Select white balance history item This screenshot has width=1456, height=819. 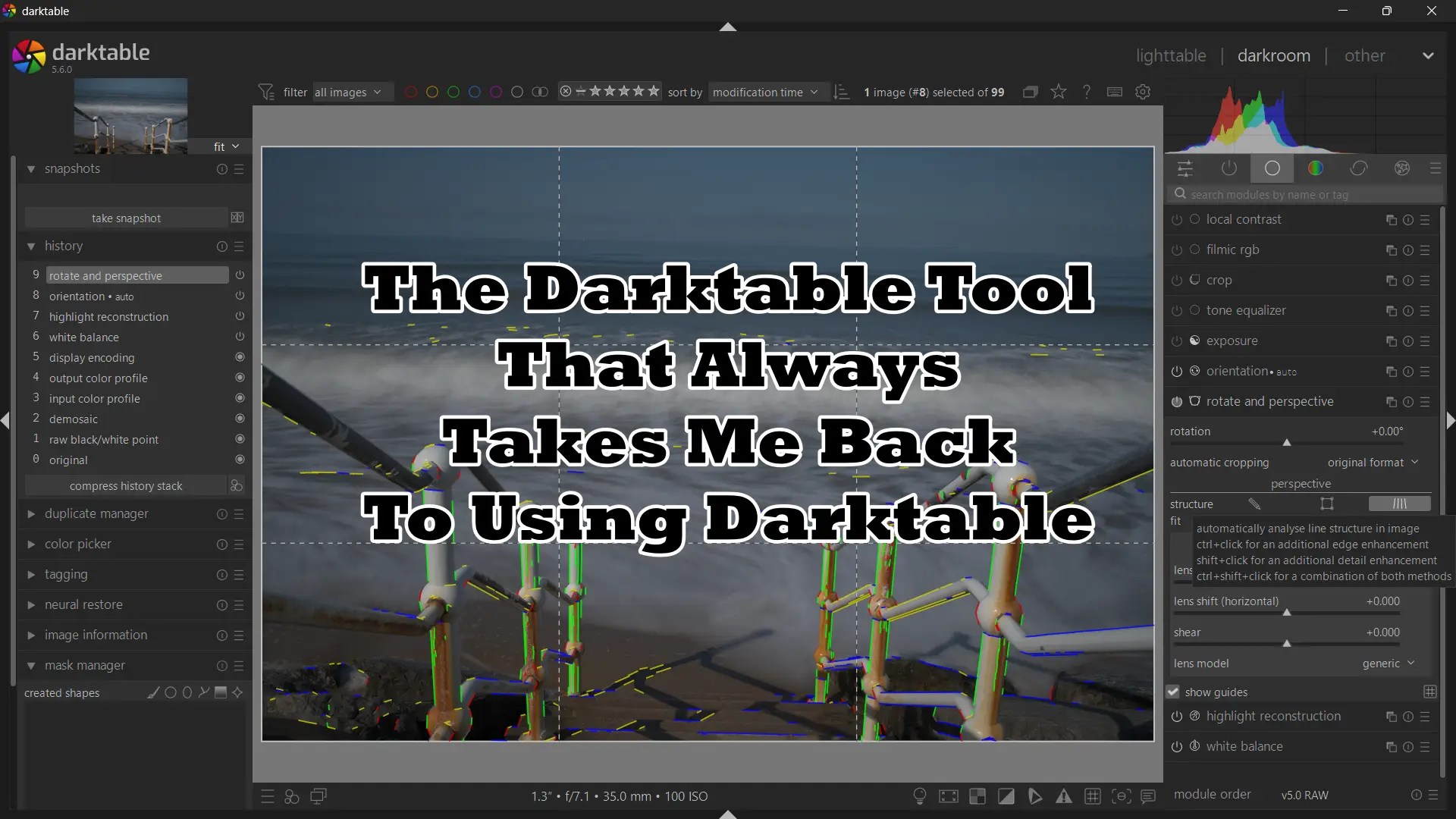[x=136, y=337]
